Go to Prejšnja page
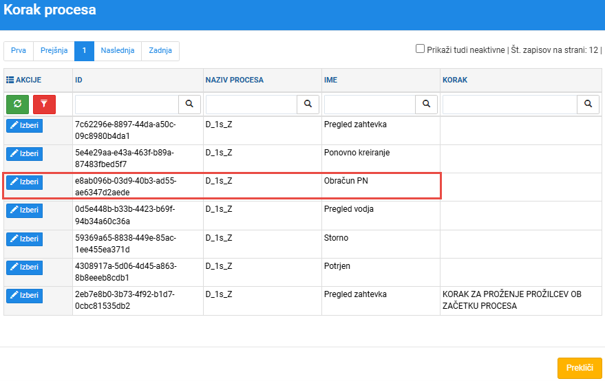 pos(54,51)
